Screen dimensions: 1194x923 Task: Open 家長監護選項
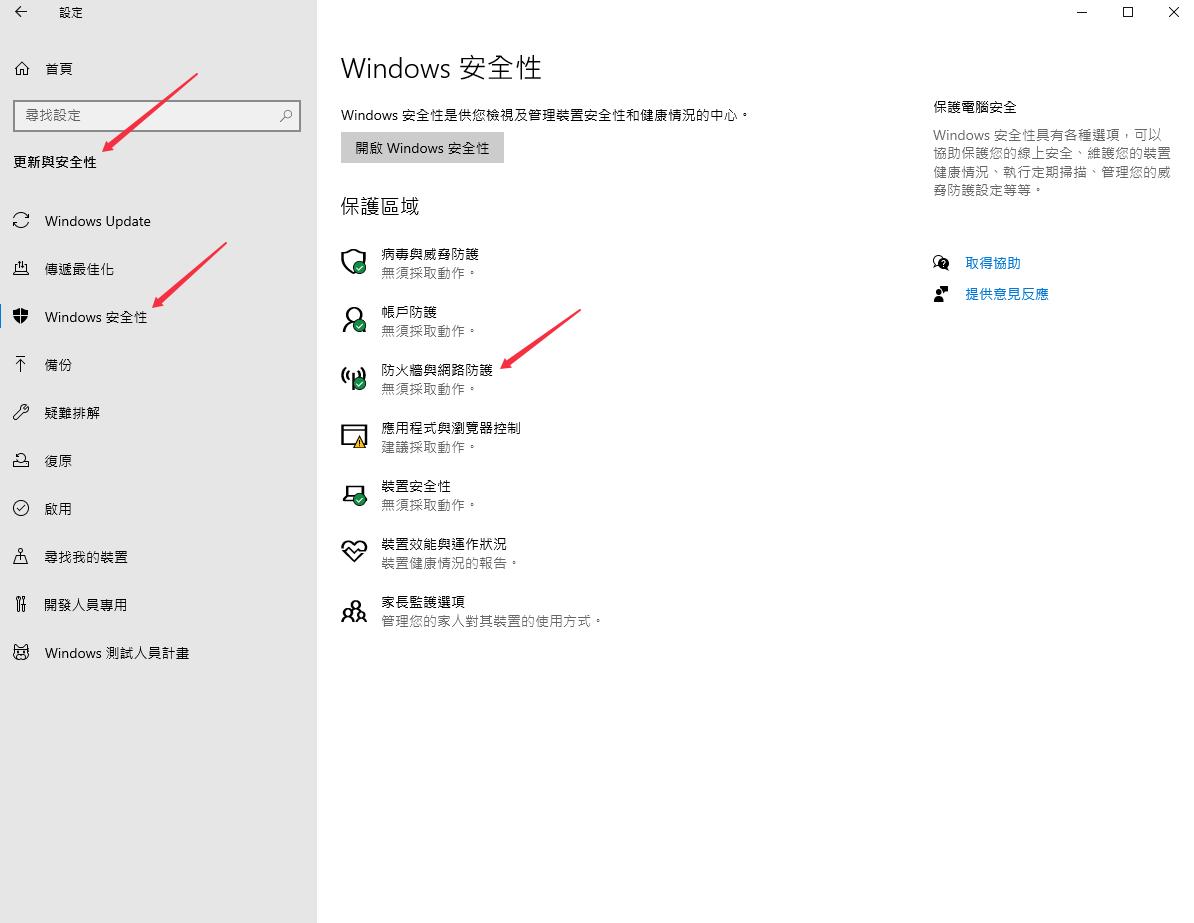tap(423, 602)
